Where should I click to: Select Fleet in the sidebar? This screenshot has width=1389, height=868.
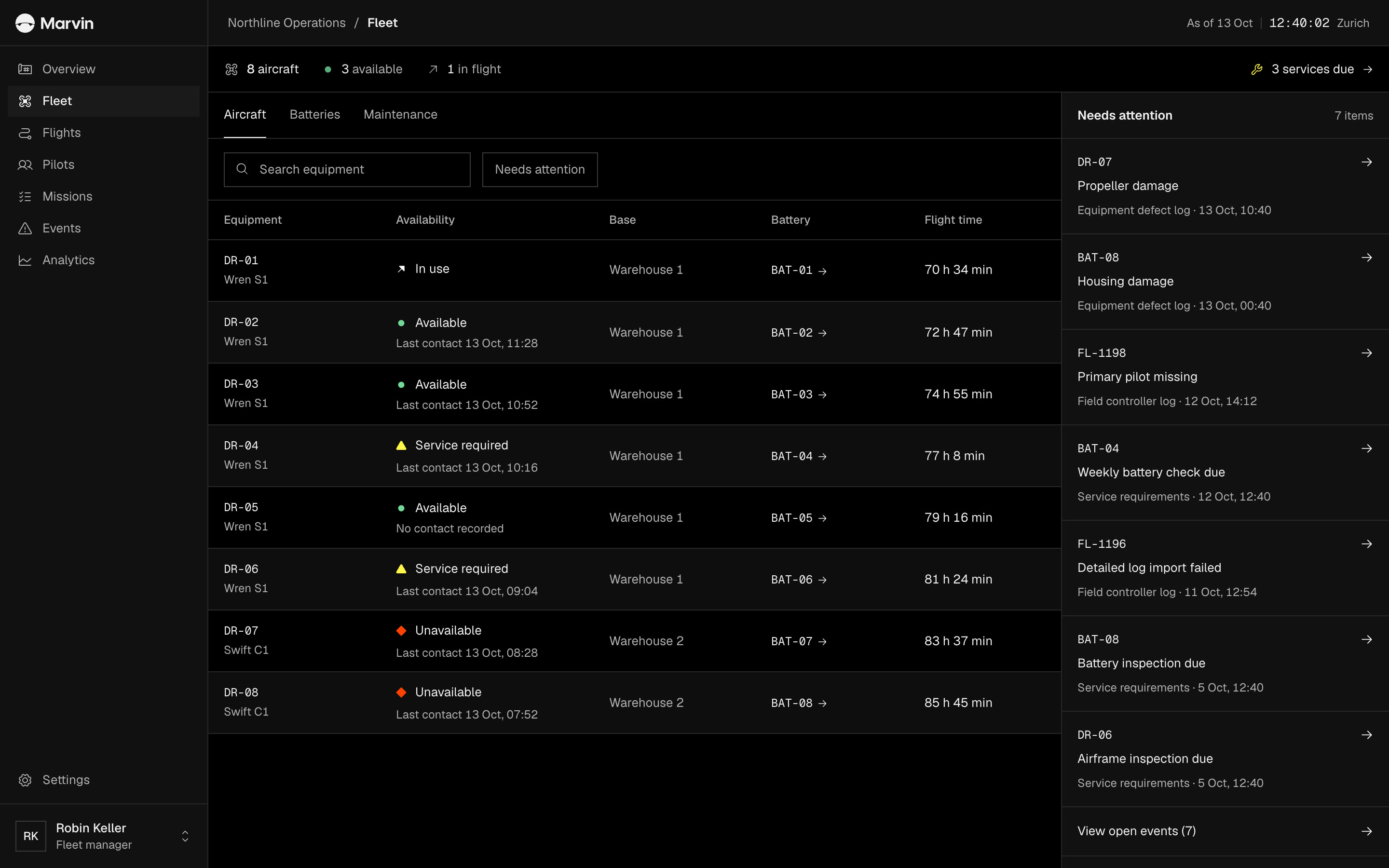coord(103,101)
